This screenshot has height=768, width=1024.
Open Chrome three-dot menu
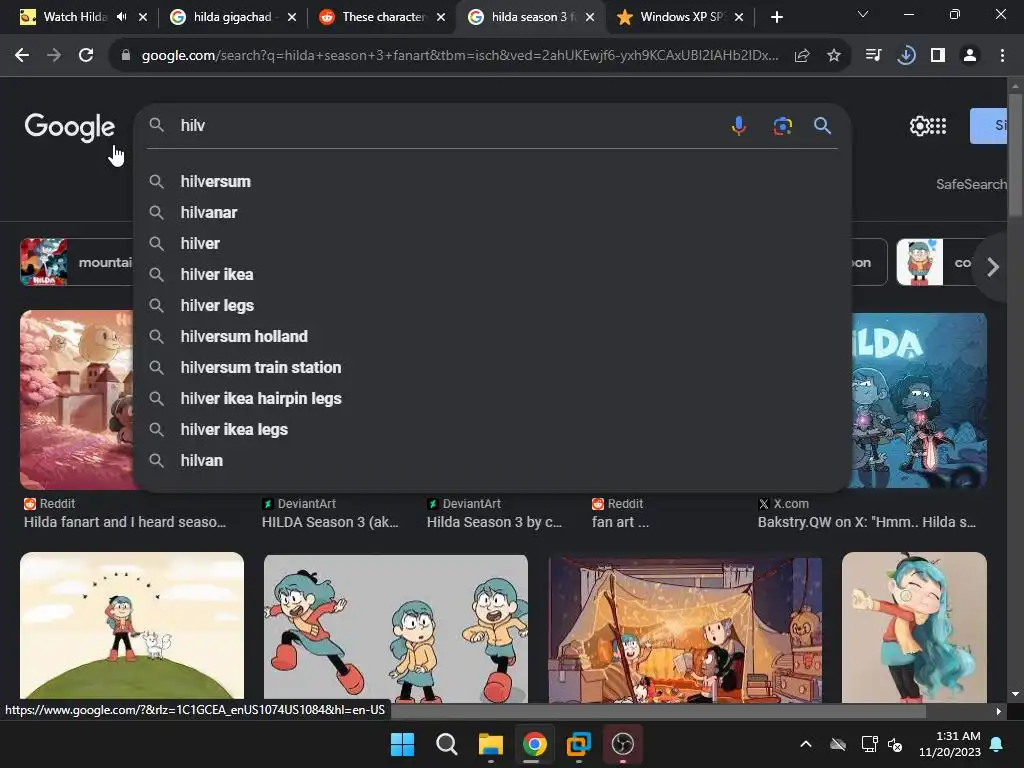[x=1002, y=56]
